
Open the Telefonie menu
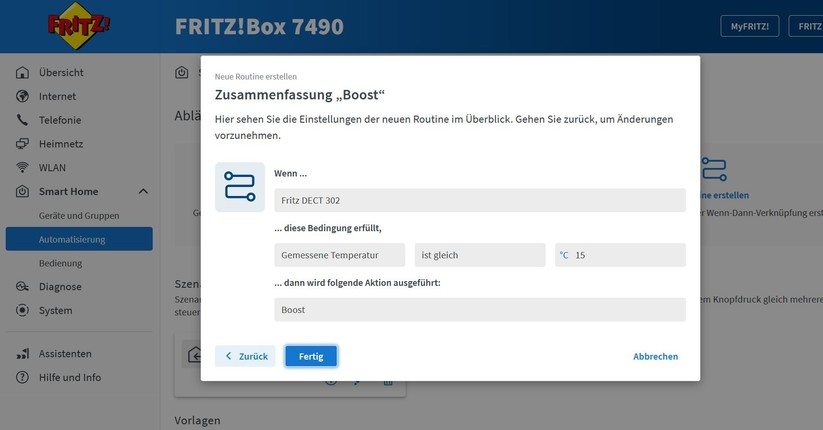pos(60,120)
